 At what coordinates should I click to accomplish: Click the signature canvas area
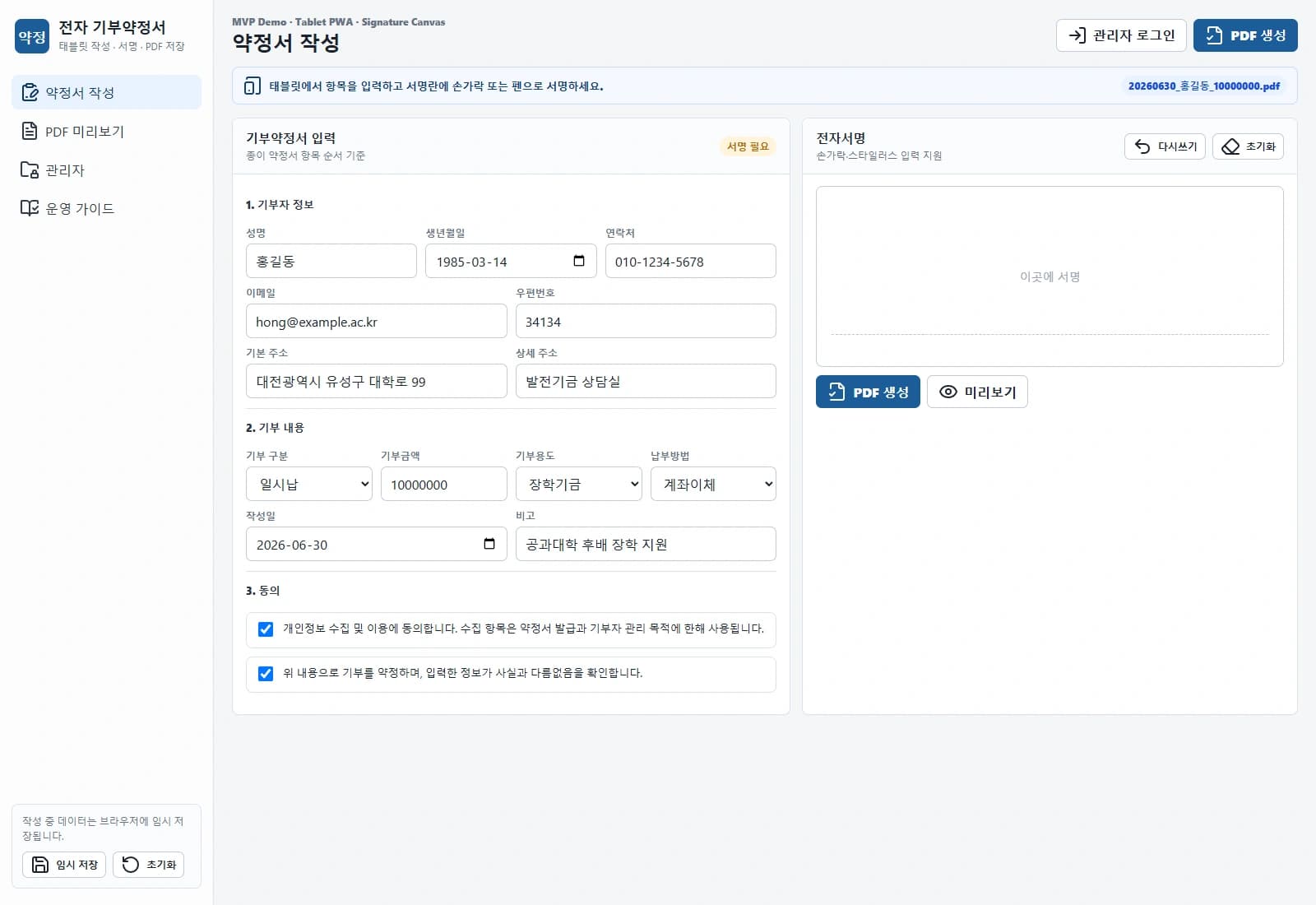click(1050, 276)
